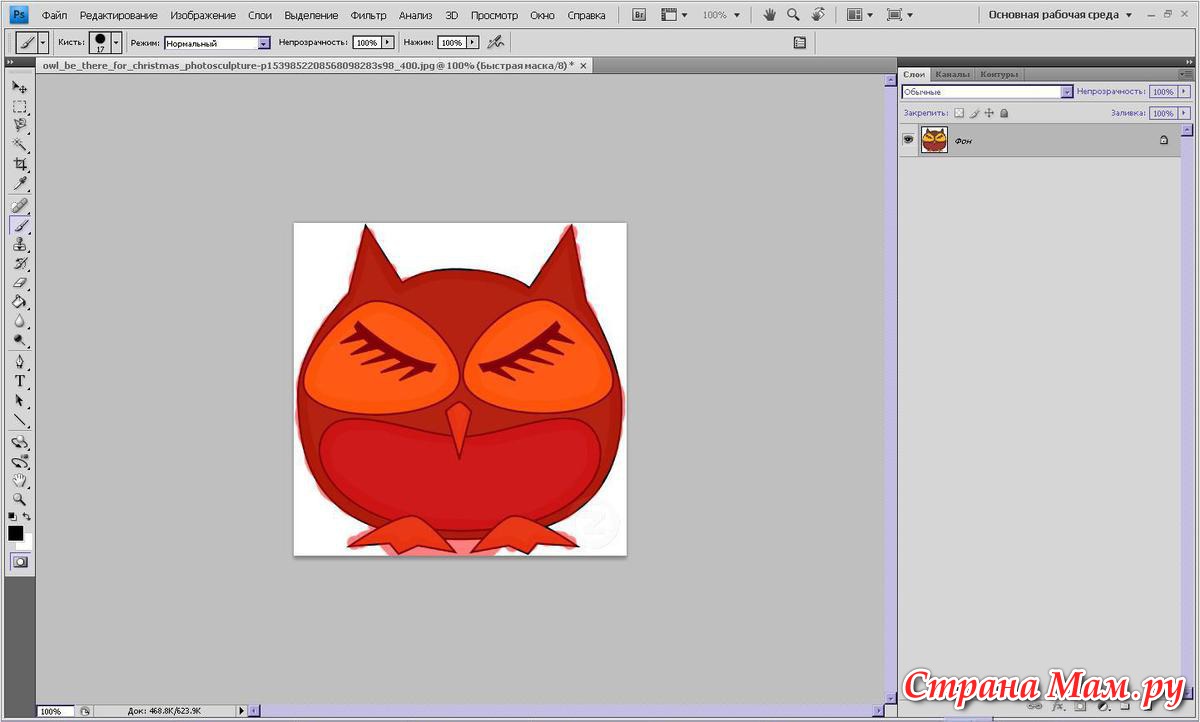
Task: Select the Magic Wand tool
Action: click(19, 145)
